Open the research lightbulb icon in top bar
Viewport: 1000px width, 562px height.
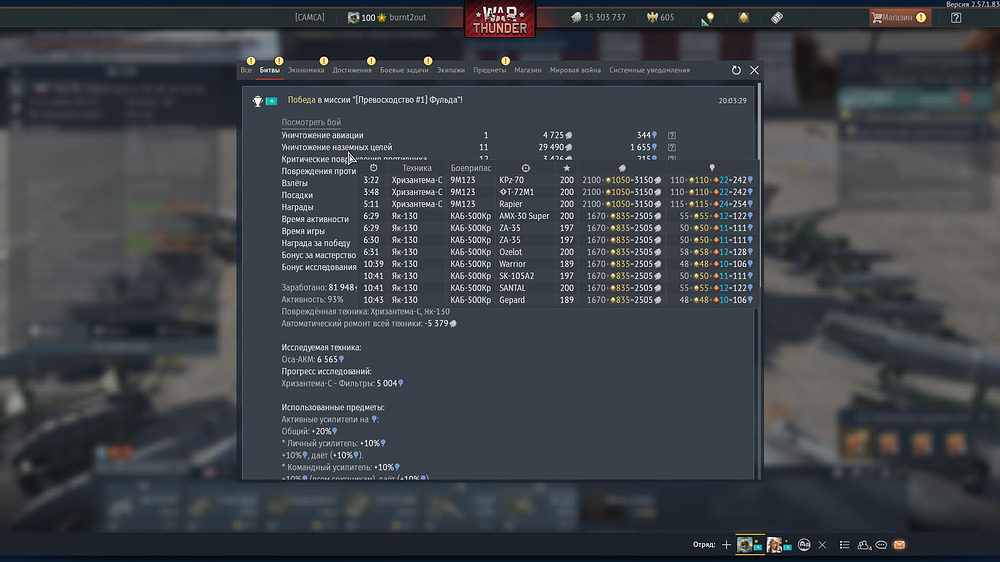point(707,18)
